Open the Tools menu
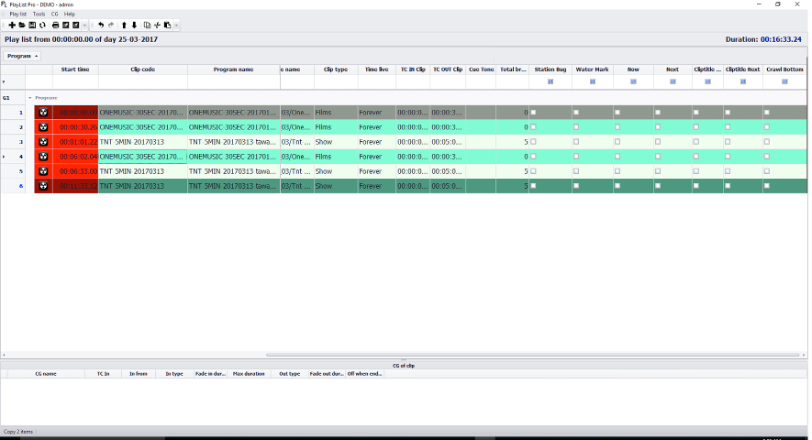812x440 pixels. [x=39, y=14]
